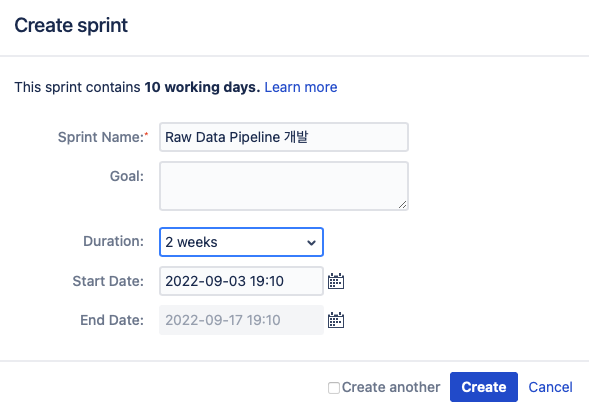This screenshot has height=411, width=589.
Task: Click the 'Start Date:' label
Action: (108, 281)
